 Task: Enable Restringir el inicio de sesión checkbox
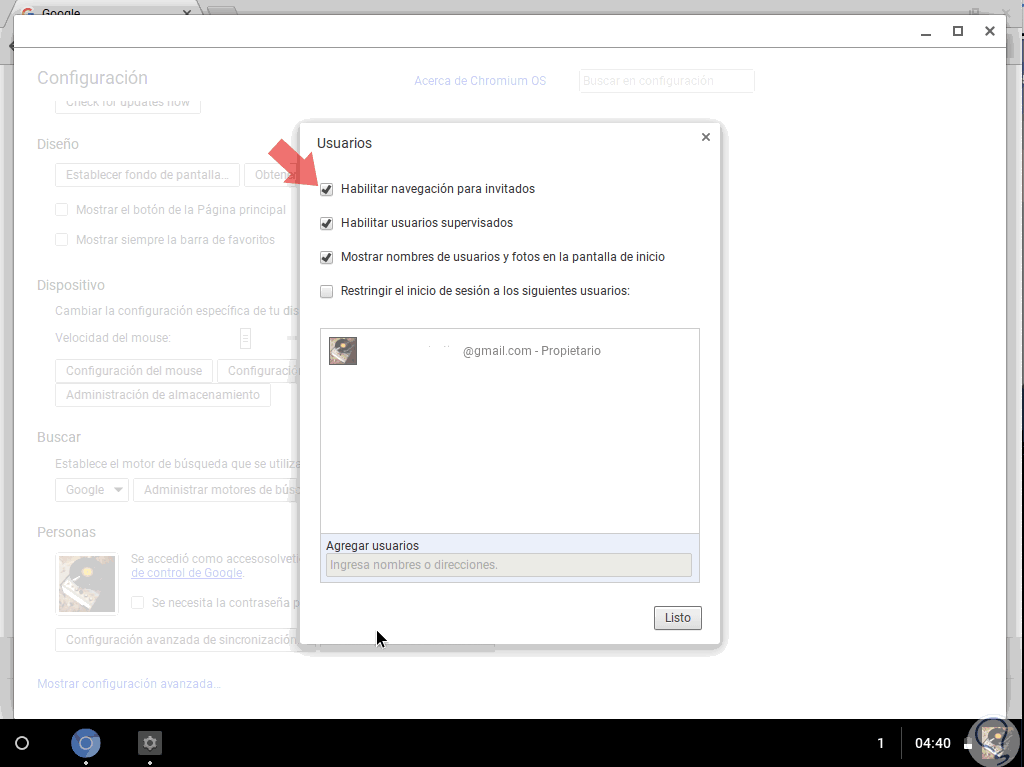tap(327, 291)
